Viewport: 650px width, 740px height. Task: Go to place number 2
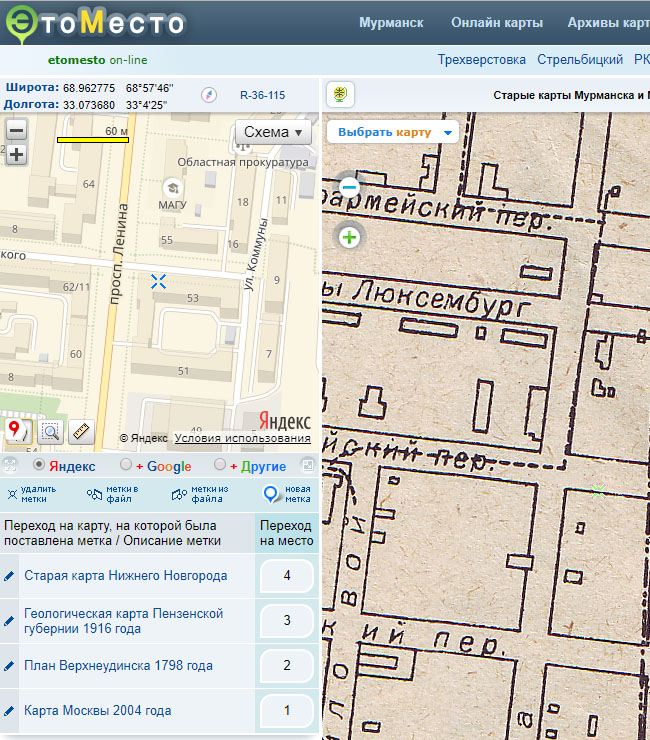pos(287,665)
